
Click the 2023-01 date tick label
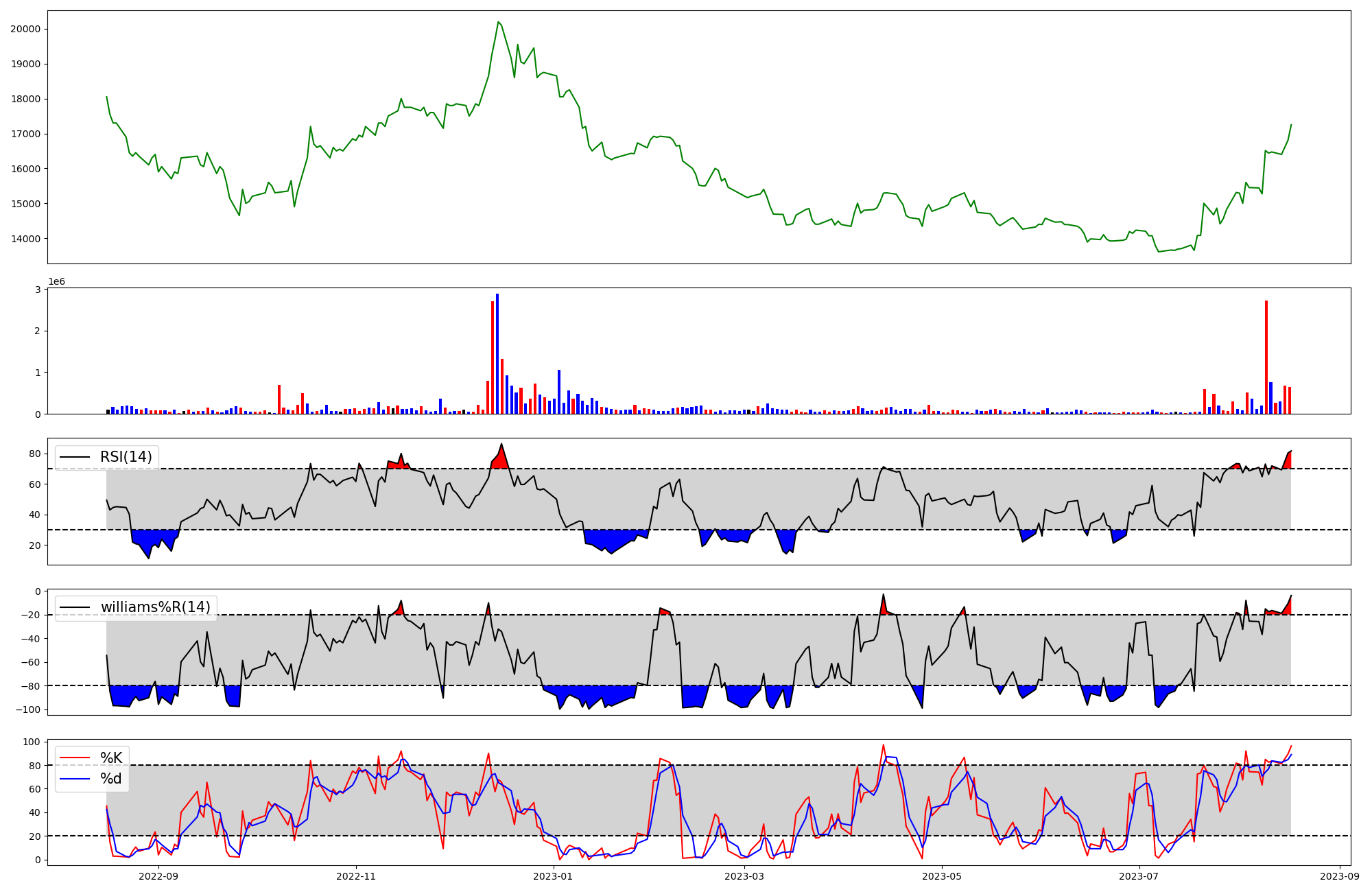pos(553,876)
